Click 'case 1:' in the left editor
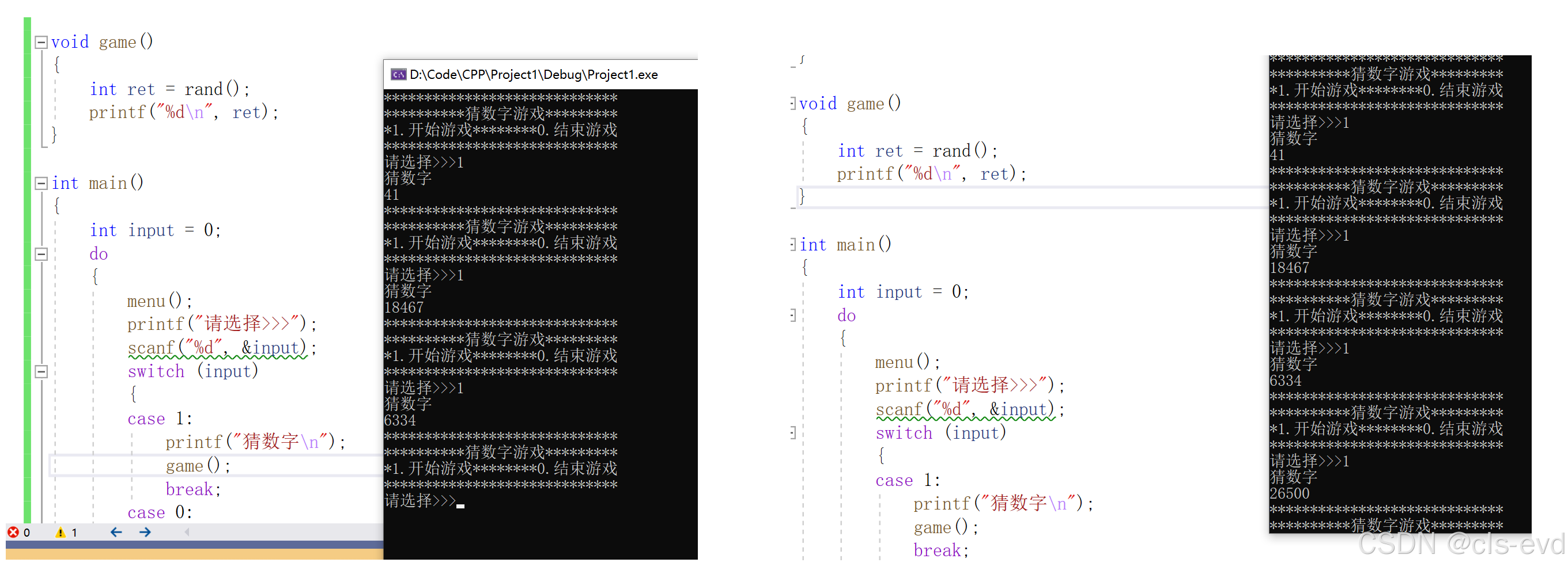1568x570 pixels. point(160,419)
